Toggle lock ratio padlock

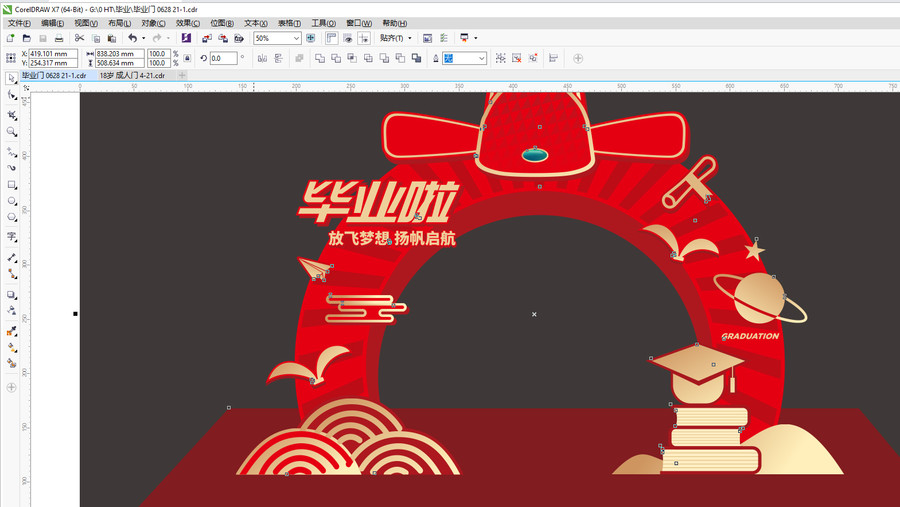(x=187, y=58)
